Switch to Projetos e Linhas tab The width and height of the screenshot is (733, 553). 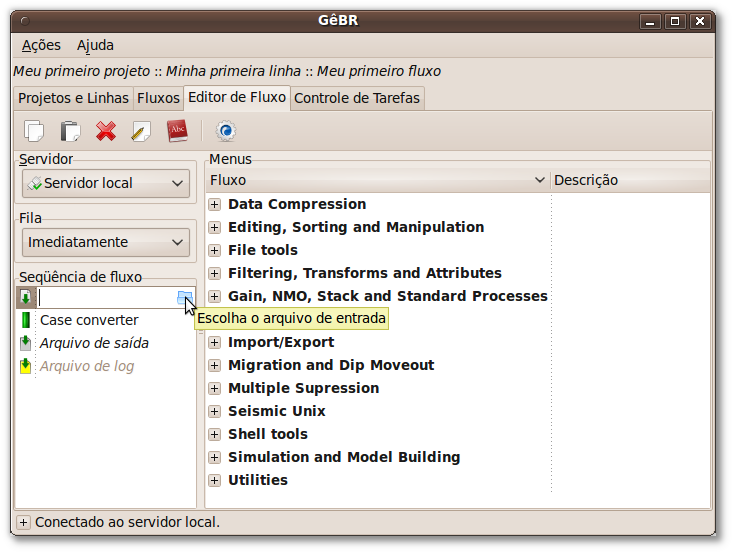[x=73, y=98]
